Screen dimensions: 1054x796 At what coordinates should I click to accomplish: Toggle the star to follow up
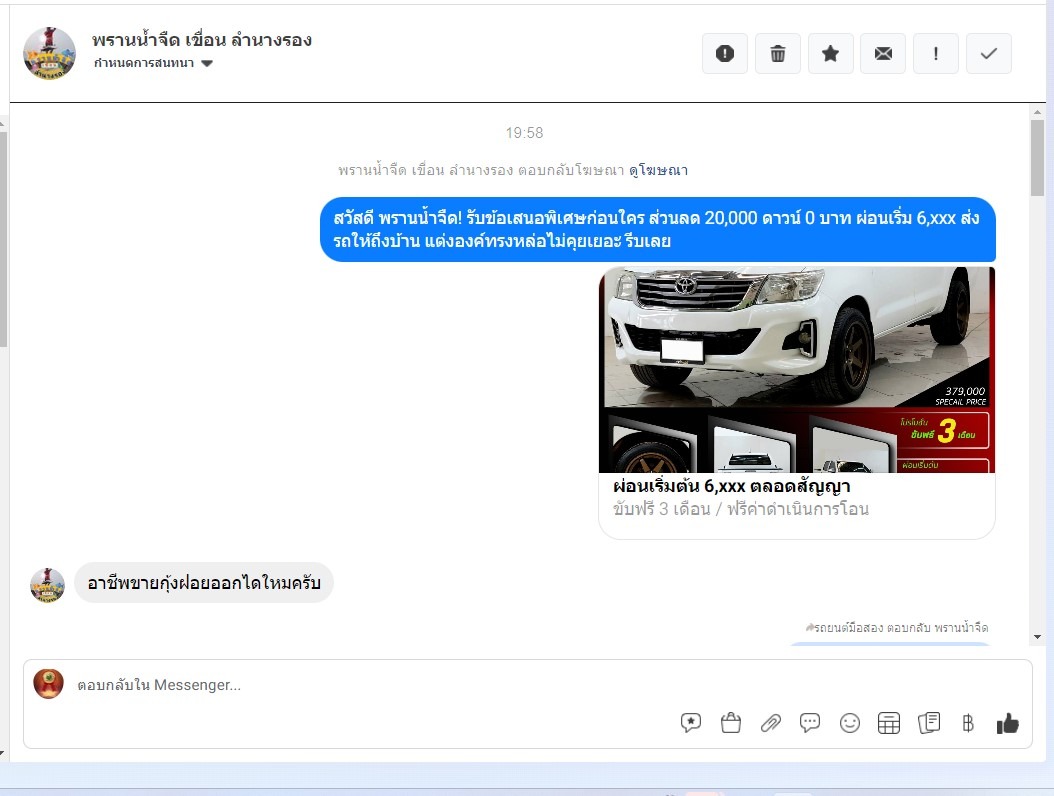click(830, 54)
